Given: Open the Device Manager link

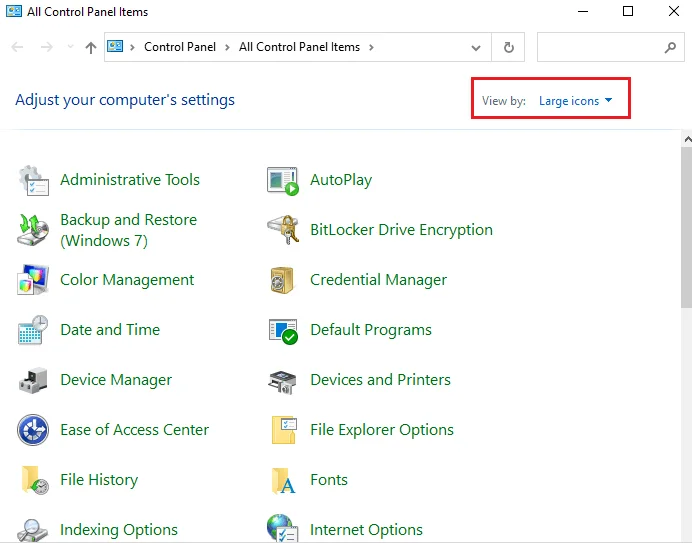Looking at the screenshot, I should pos(116,380).
